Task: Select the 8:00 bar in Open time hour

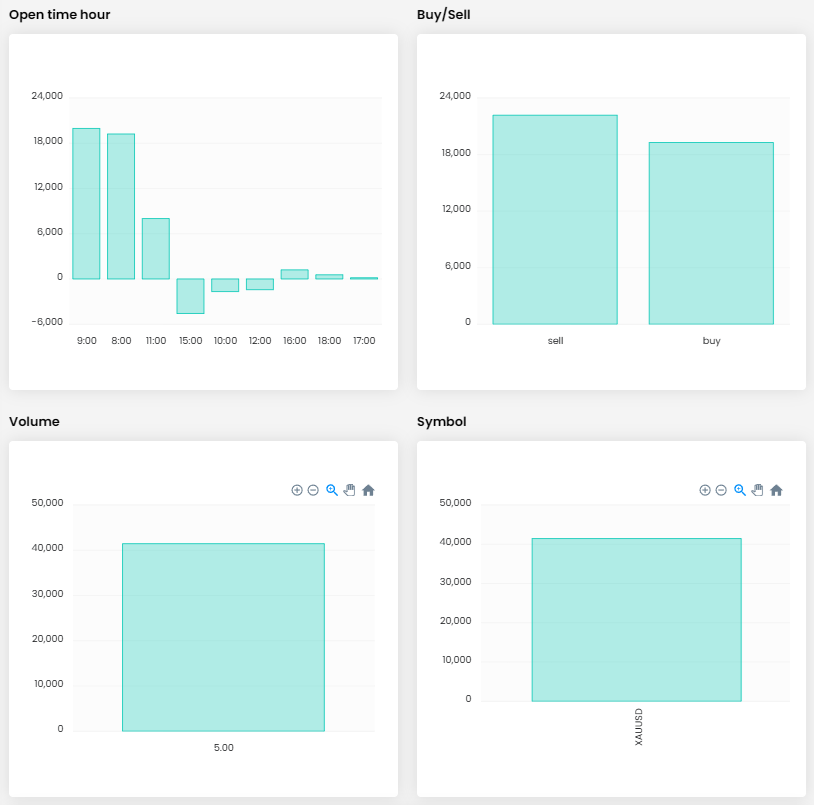Action: 121,206
